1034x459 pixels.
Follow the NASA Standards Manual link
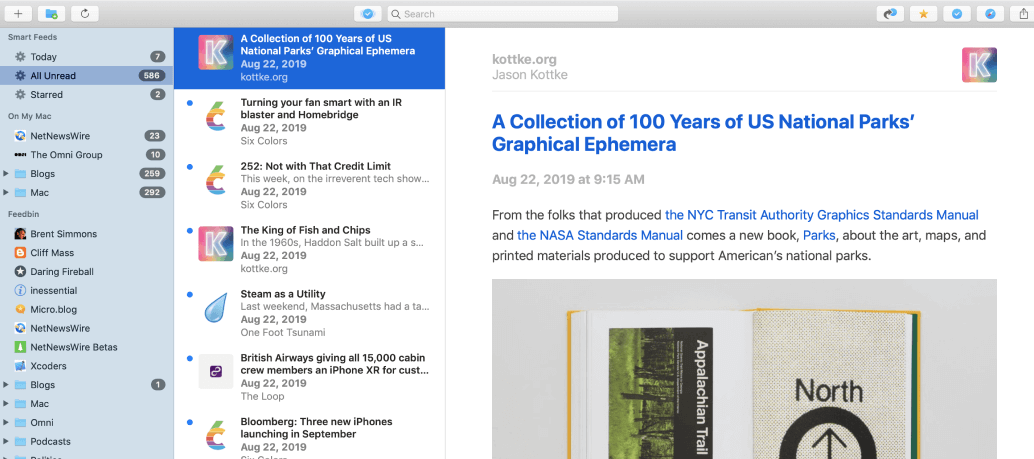pyautogui.click(x=599, y=235)
